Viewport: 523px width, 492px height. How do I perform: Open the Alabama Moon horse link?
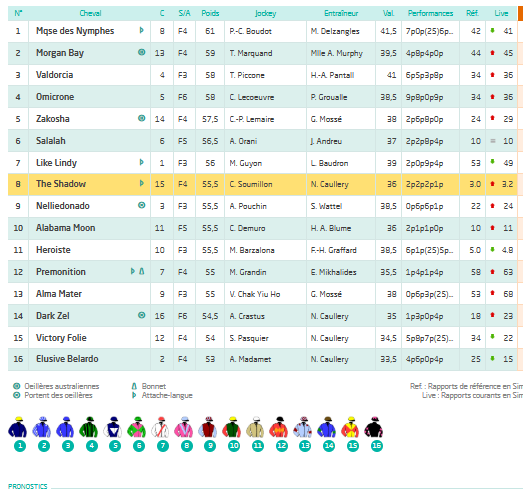click(65, 228)
